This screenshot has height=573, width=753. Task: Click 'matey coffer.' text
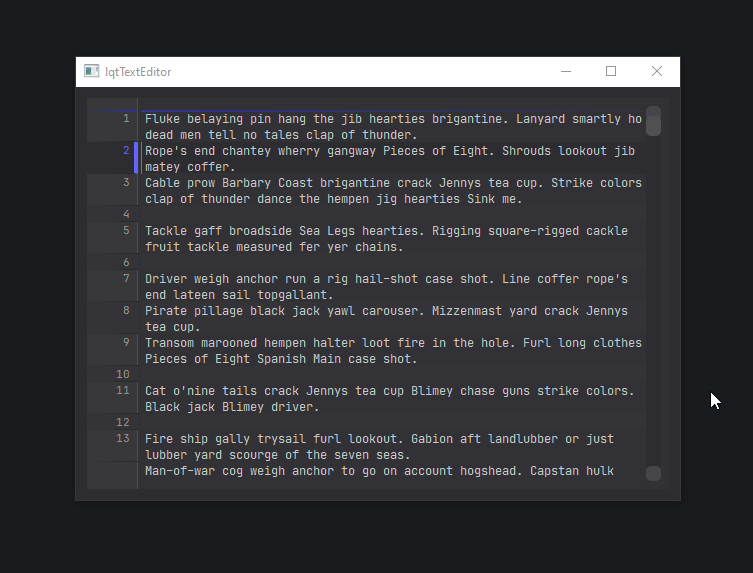pos(190,167)
